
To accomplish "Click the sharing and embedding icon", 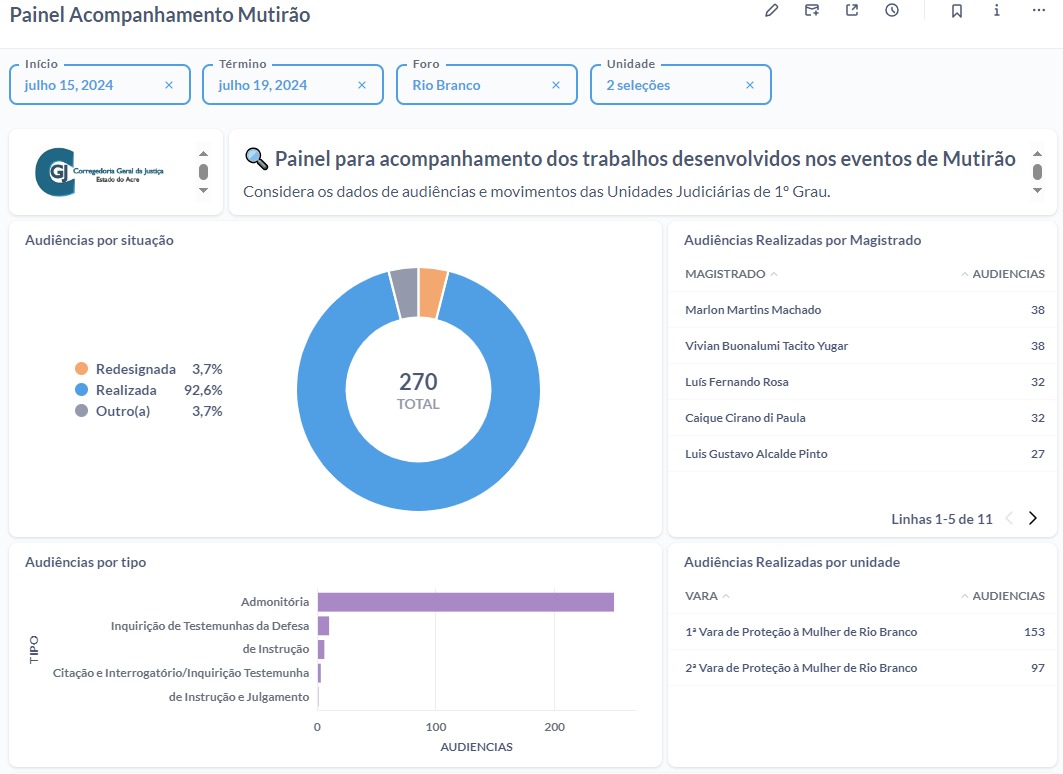I will [x=852, y=11].
